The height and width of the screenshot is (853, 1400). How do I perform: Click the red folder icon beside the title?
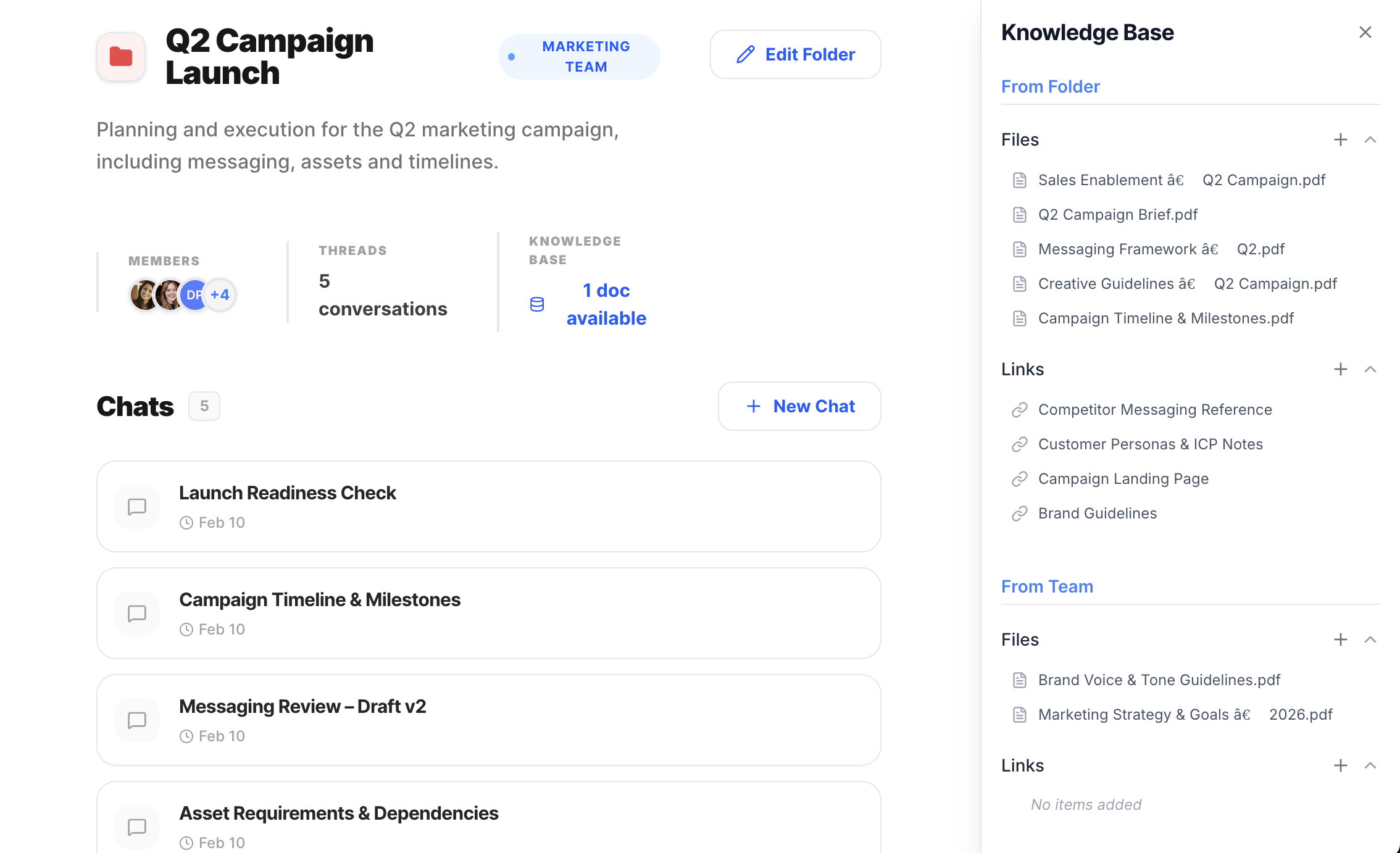121,56
